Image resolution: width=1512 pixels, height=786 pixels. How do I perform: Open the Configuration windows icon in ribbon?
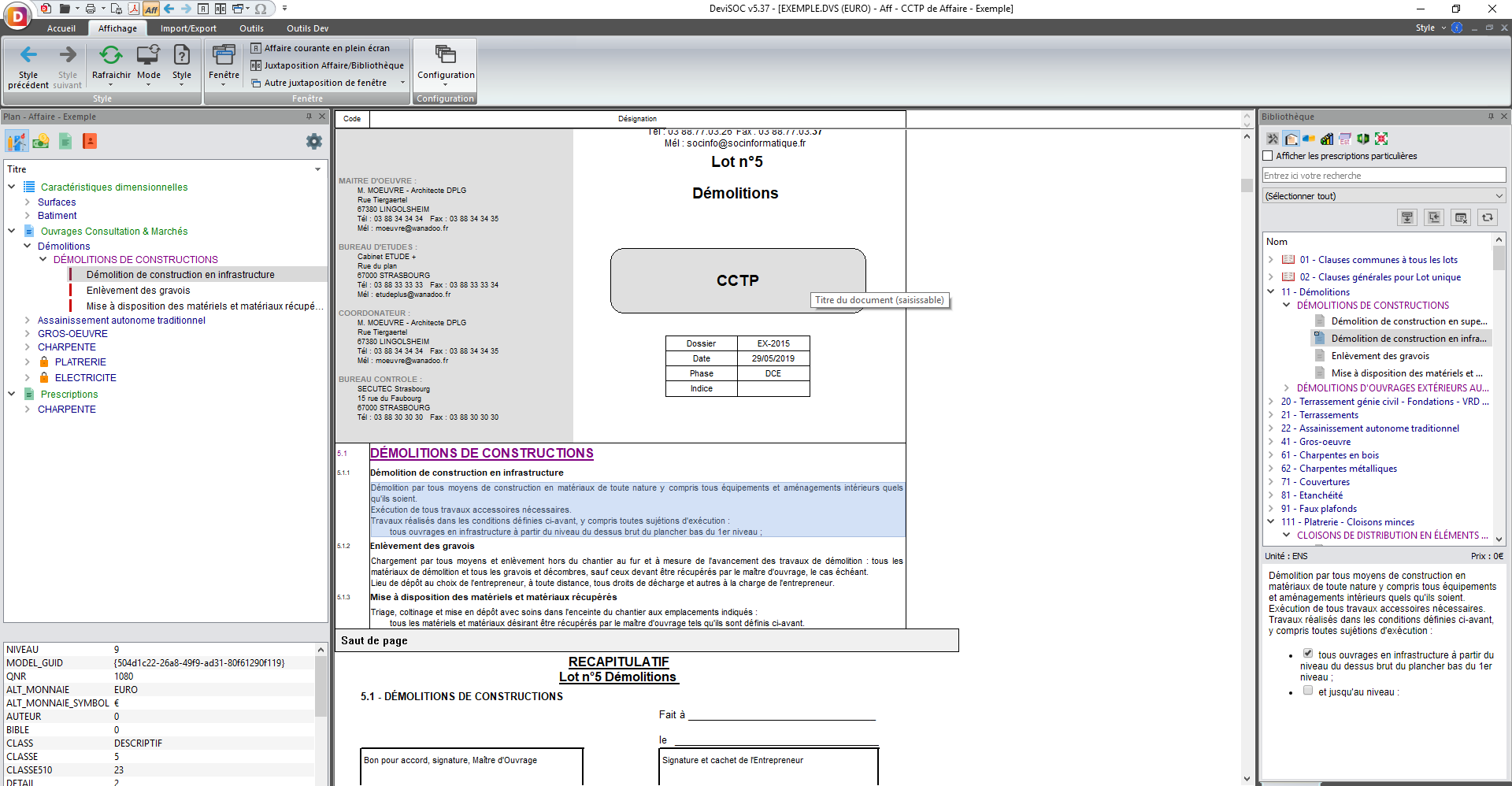tap(446, 55)
